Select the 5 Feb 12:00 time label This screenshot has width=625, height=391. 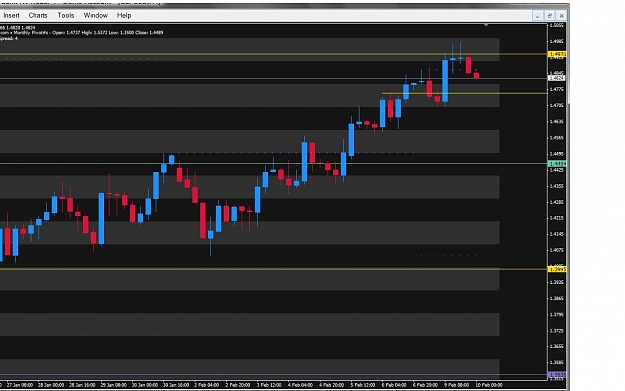[363, 385]
